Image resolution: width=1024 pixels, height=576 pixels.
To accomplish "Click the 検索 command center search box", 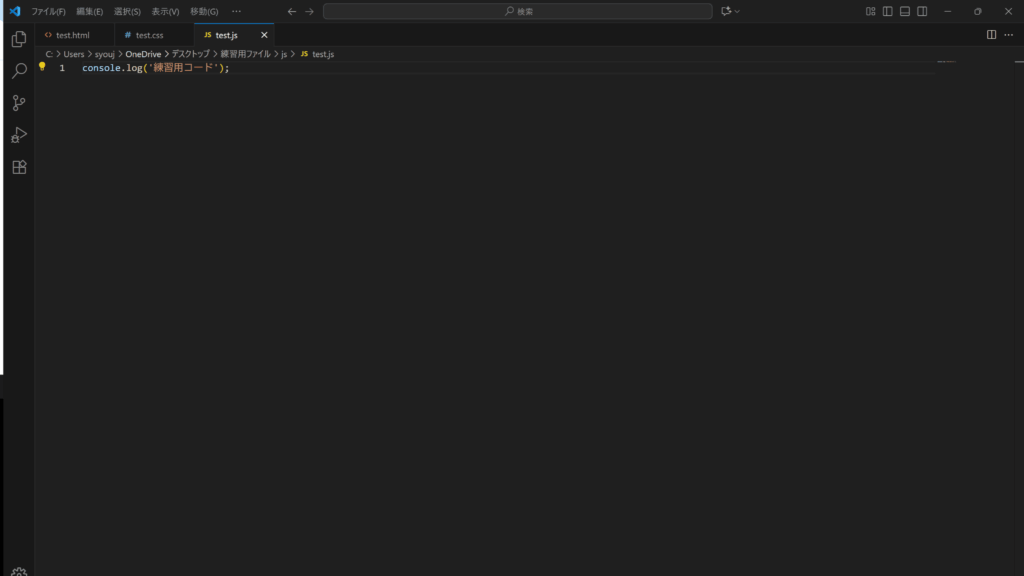I will tap(518, 11).
